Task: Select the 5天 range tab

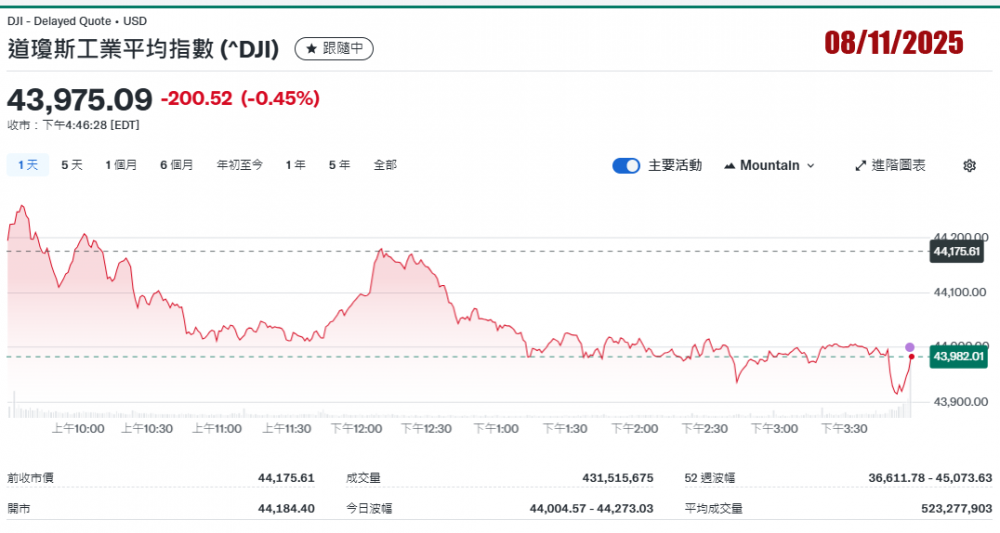Action: click(72, 165)
